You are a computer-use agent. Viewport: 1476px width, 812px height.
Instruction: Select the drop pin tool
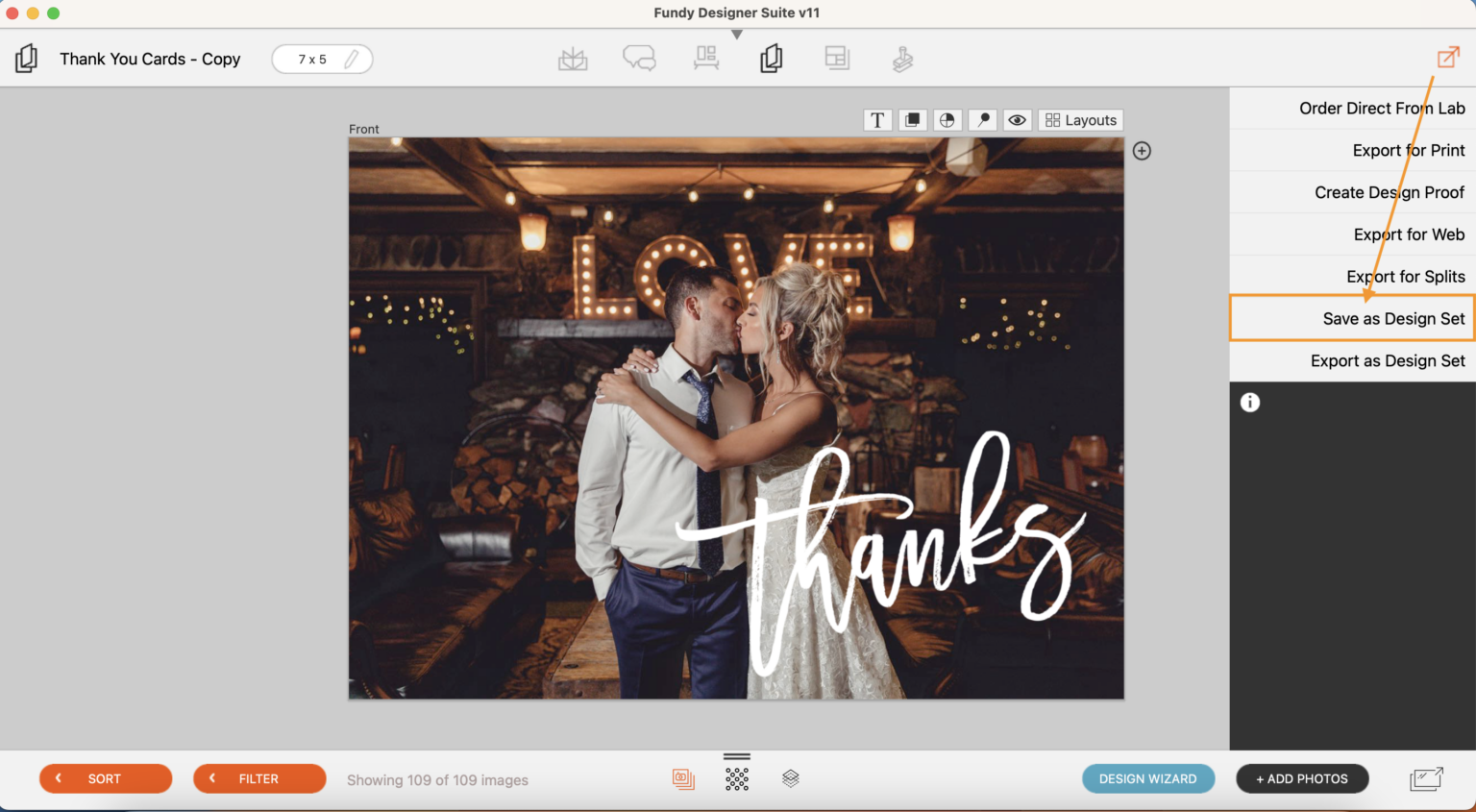[982, 119]
